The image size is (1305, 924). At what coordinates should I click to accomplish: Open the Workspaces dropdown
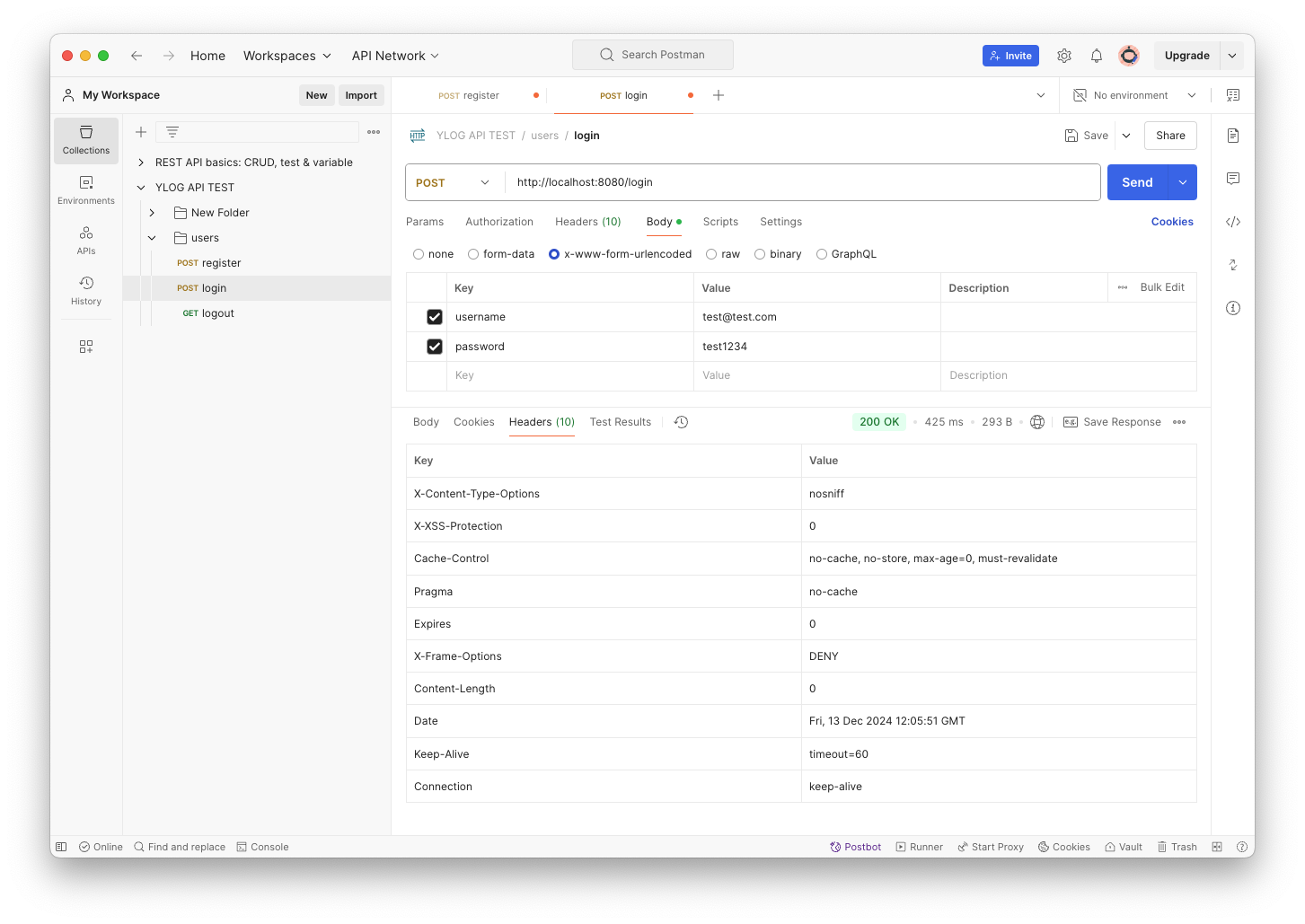coord(287,56)
